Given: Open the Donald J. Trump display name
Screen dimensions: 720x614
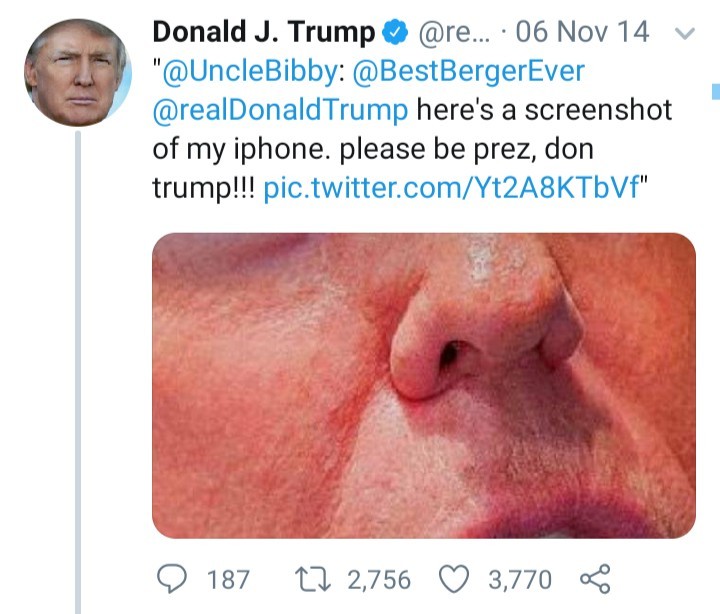Looking at the screenshot, I should 264,33.
